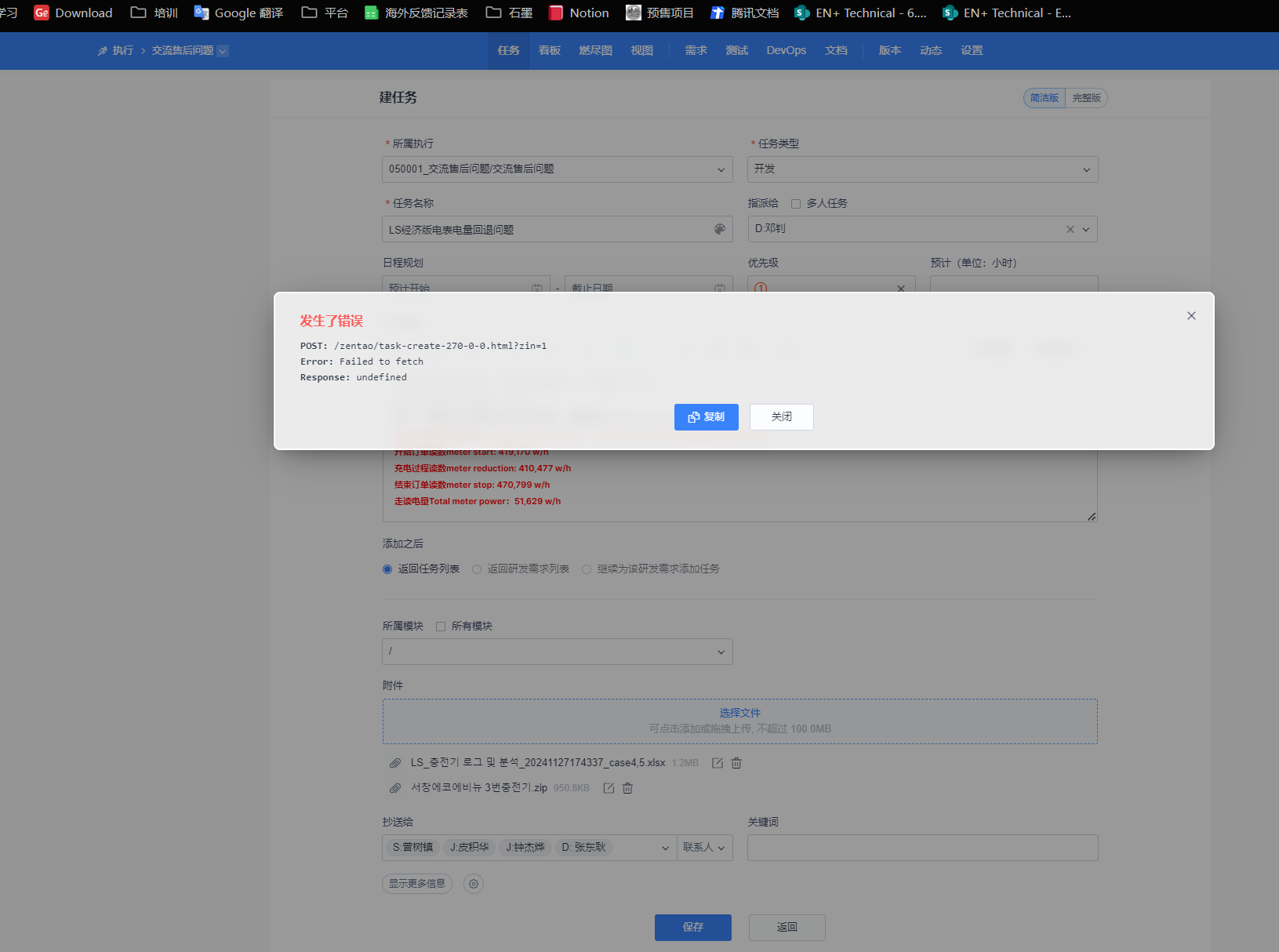Screen dimensions: 1279x952
Task: Clear the priority selection
Action: (901, 288)
